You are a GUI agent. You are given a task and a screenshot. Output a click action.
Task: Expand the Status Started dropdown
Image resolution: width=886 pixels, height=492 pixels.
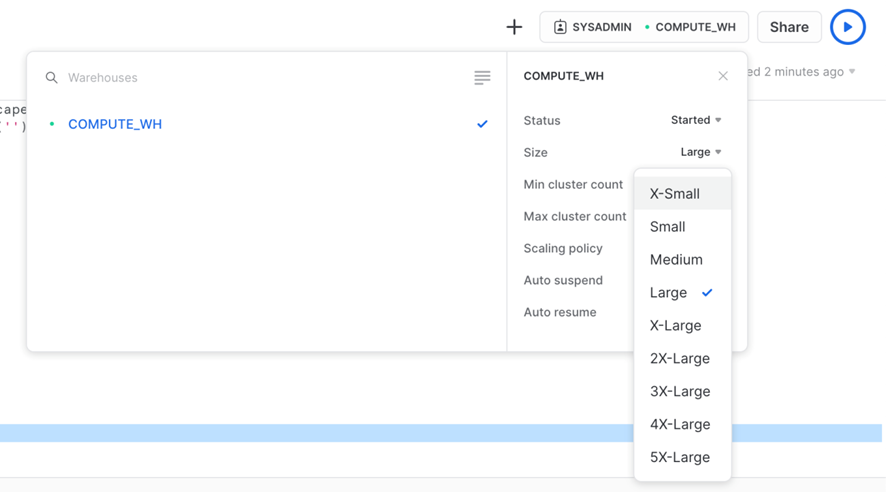(696, 120)
